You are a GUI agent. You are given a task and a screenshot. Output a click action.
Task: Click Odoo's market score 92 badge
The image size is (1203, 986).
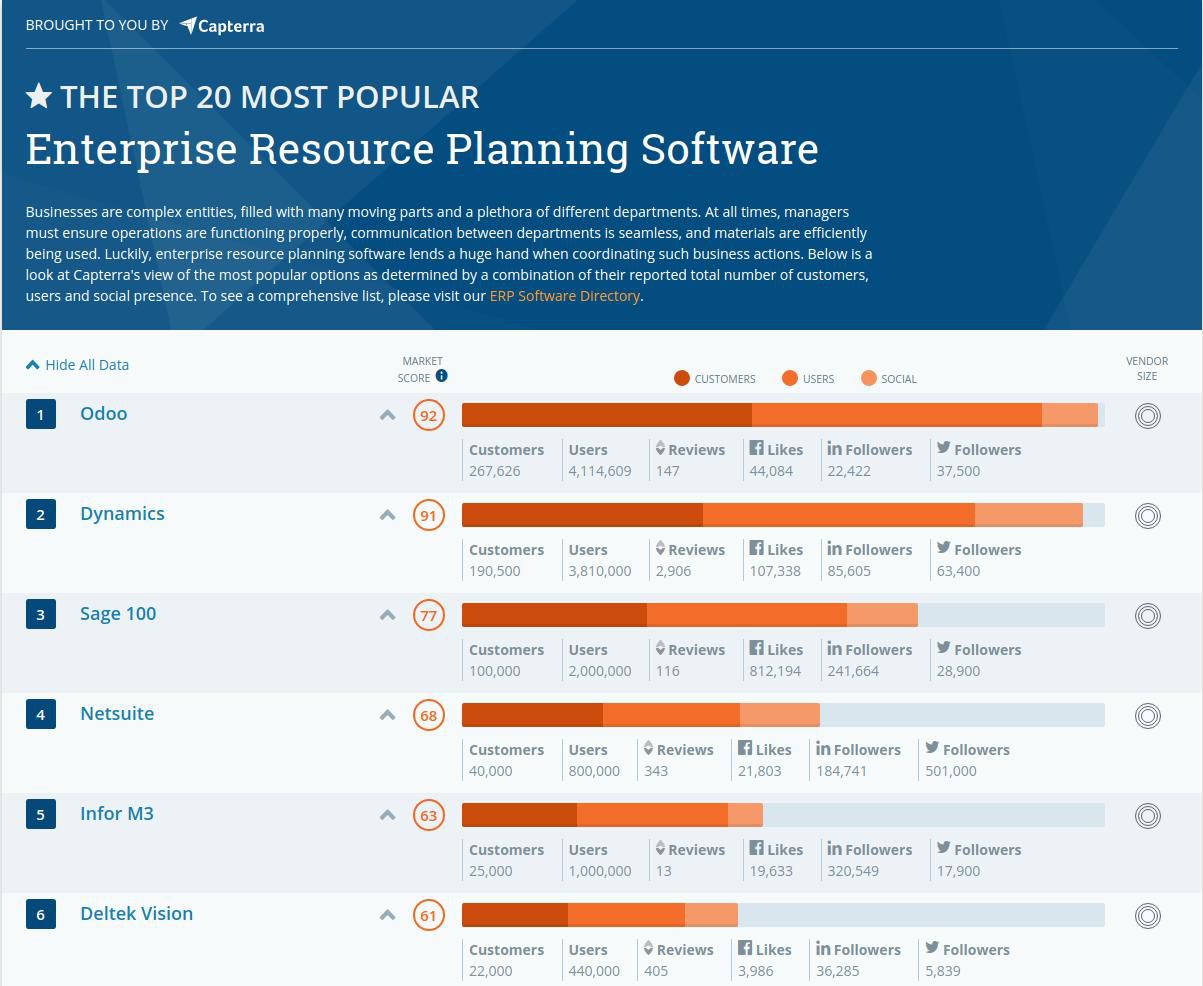tap(429, 415)
